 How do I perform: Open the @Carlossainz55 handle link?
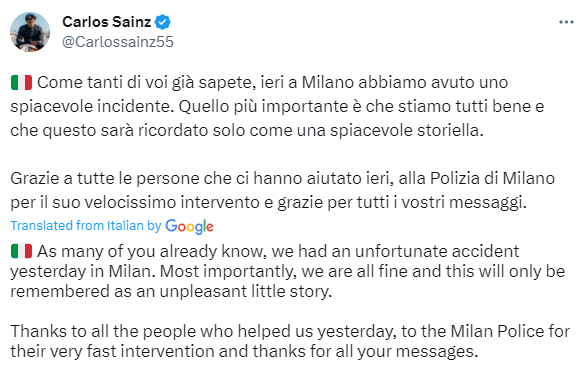coord(118,42)
